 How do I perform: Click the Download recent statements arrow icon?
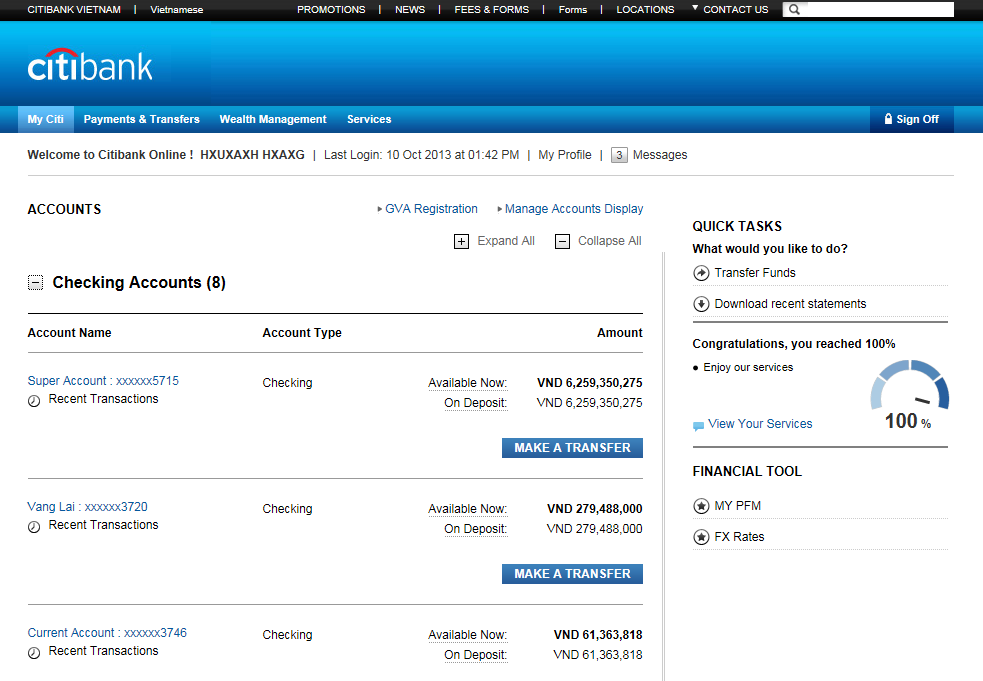[701, 304]
